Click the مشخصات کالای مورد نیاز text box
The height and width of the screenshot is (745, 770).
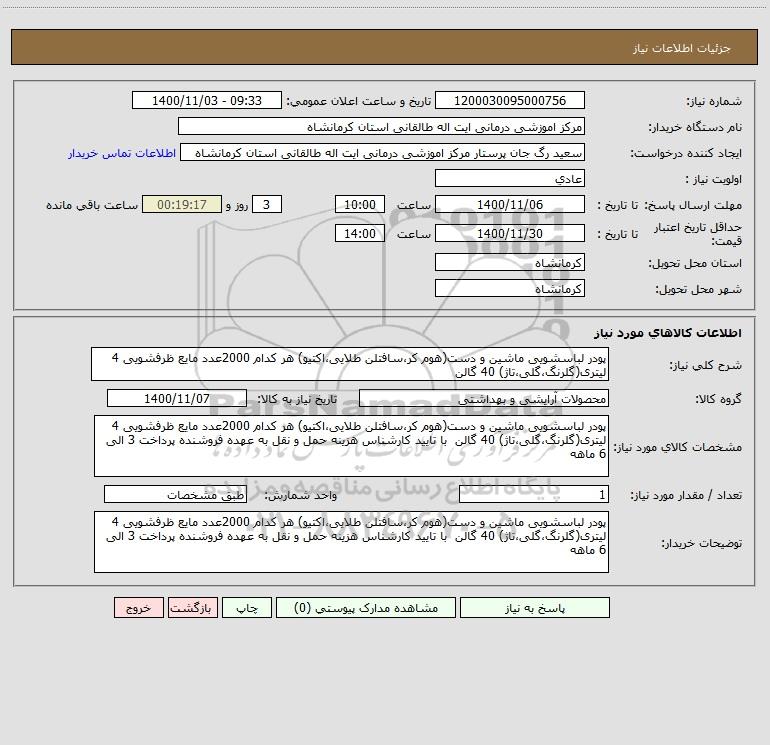click(x=351, y=446)
